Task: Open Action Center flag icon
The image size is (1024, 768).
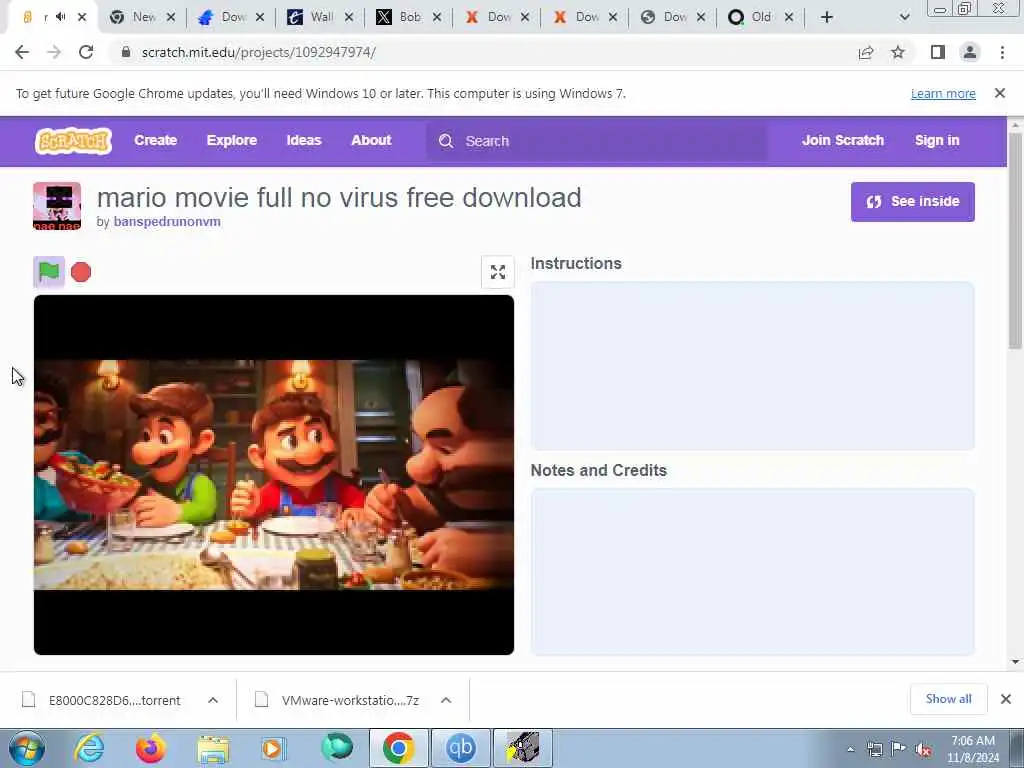Action: click(899, 749)
